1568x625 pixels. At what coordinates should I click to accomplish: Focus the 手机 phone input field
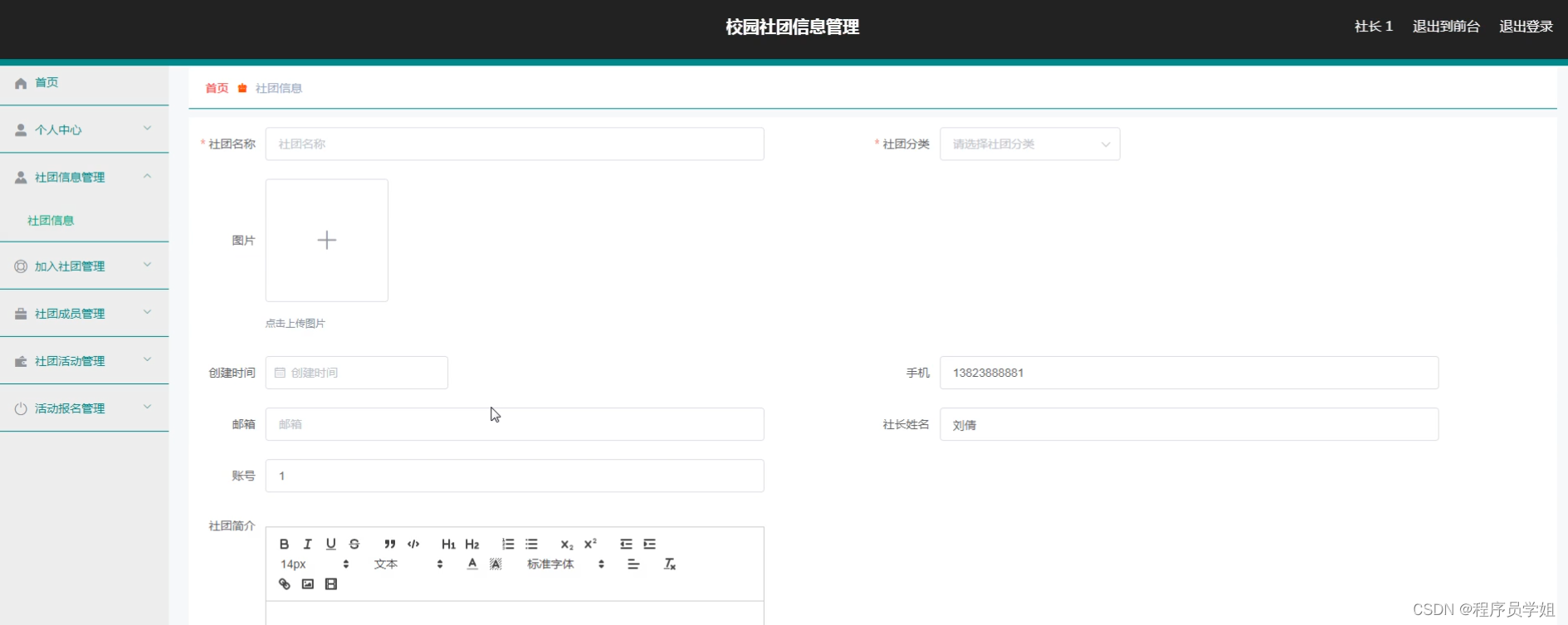1189,373
